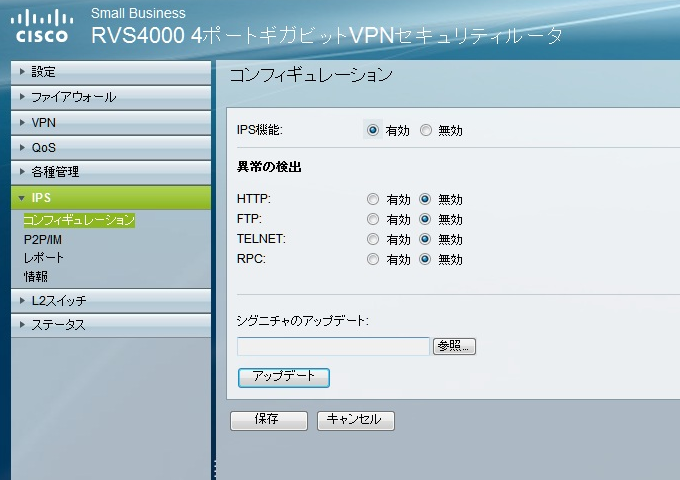The width and height of the screenshot is (680, 480).
Task: Expand the ステータス menu arrow
Action: click(22, 324)
